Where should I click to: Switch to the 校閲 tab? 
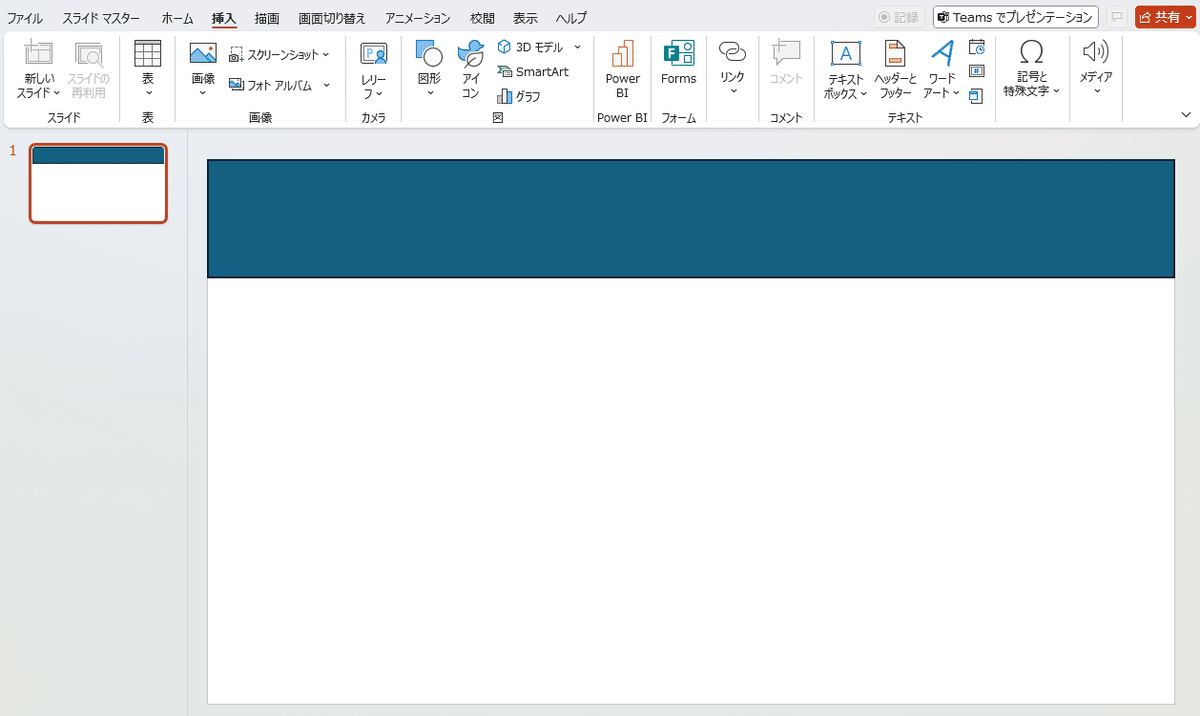click(x=482, y=18)
